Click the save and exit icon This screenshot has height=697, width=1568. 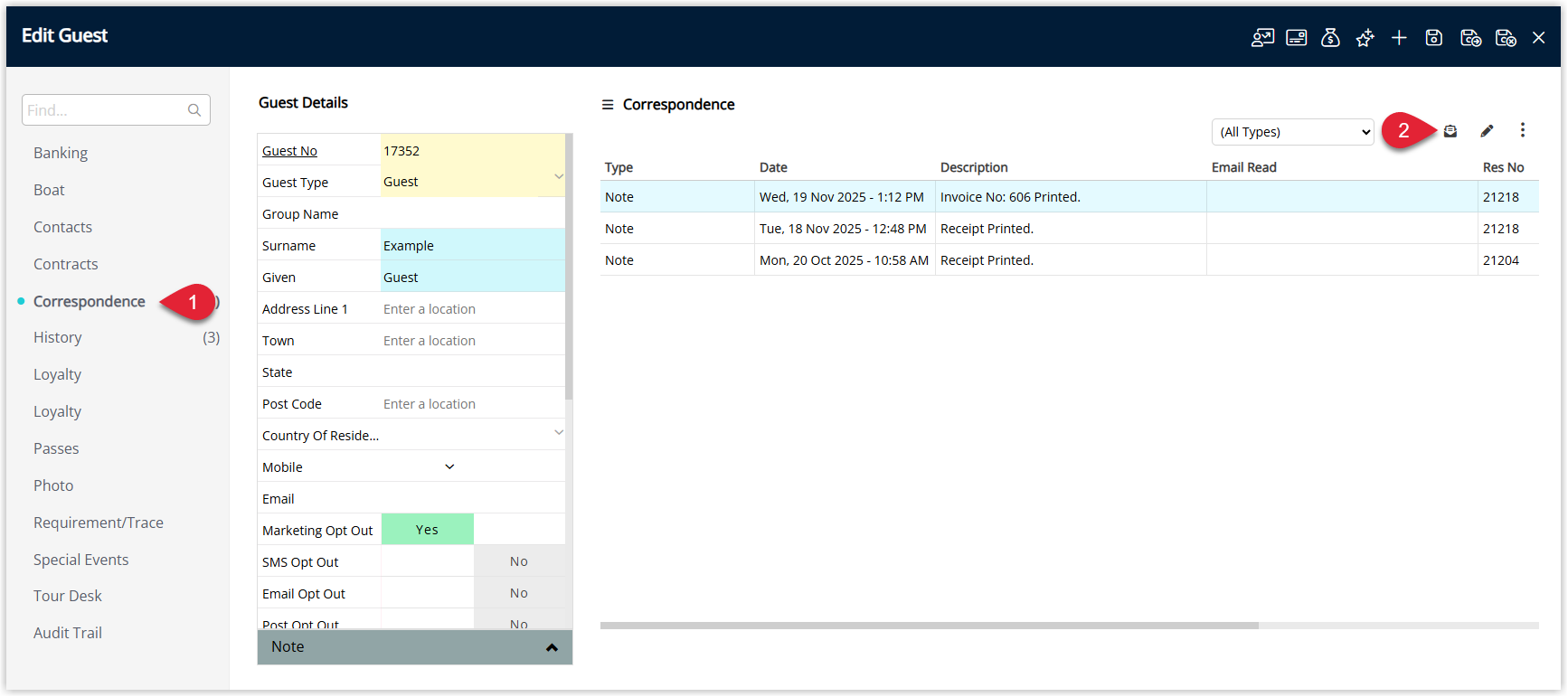tap(1506, 38)
